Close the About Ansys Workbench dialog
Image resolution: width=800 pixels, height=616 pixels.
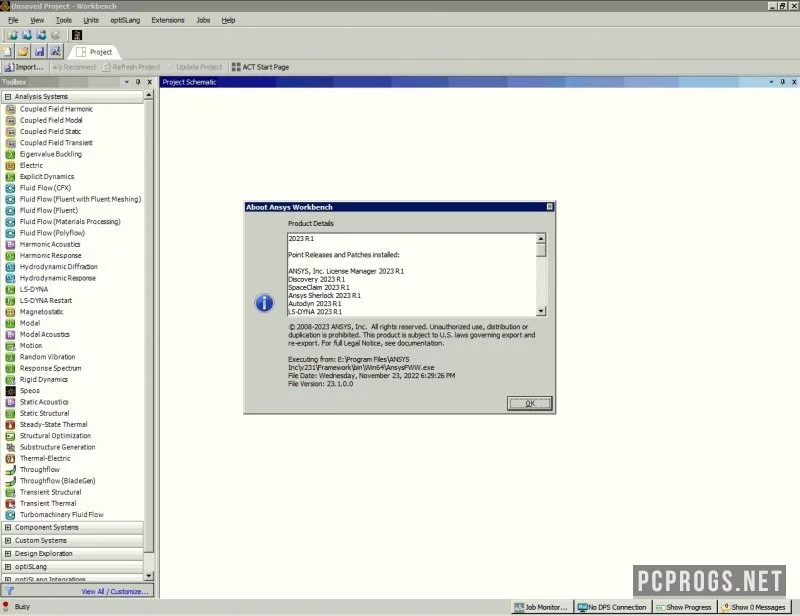[x=549, y=207]
